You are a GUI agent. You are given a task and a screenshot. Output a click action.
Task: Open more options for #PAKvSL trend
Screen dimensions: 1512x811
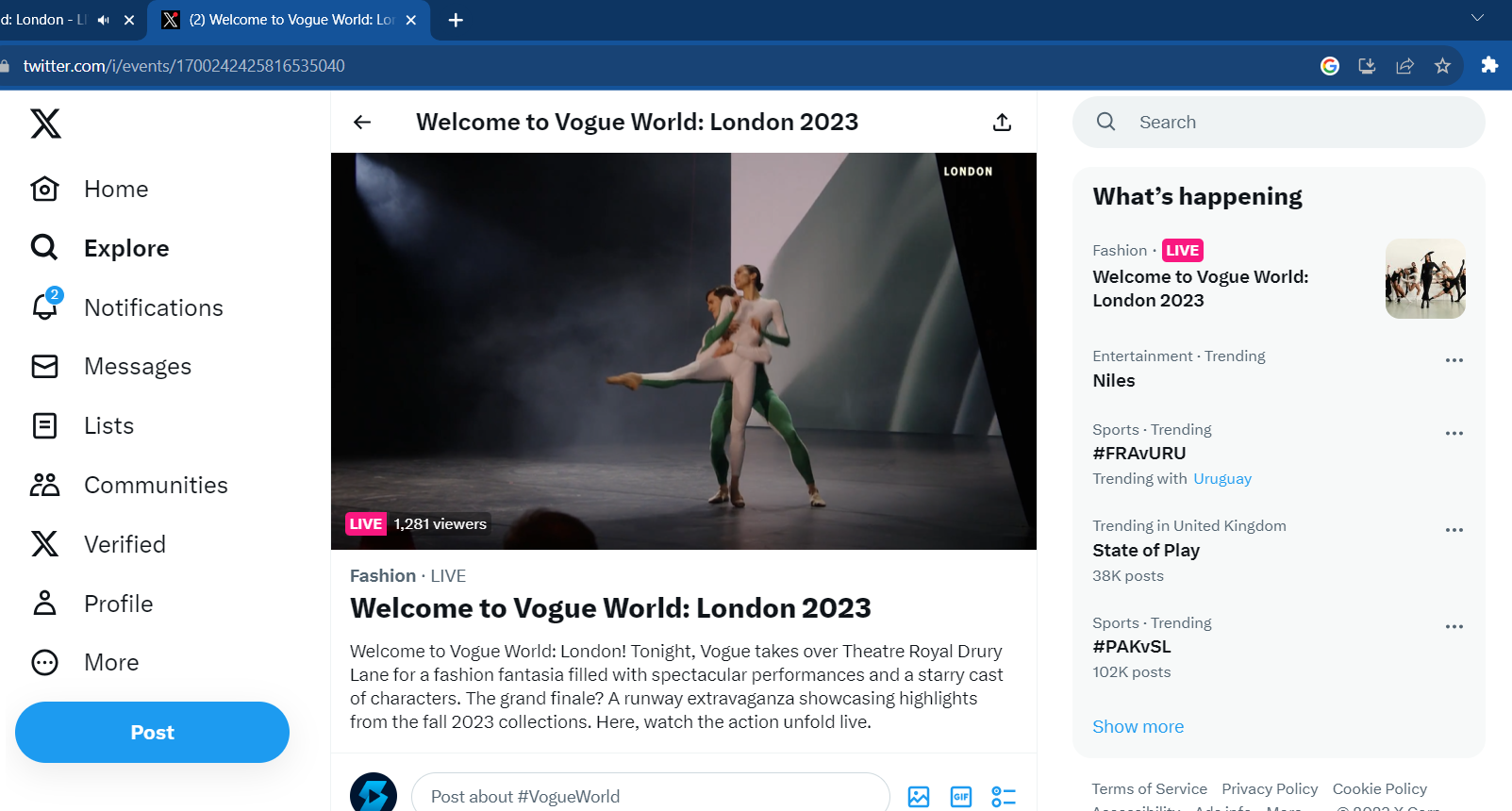pyautogui.click(x=1454, y=626)
